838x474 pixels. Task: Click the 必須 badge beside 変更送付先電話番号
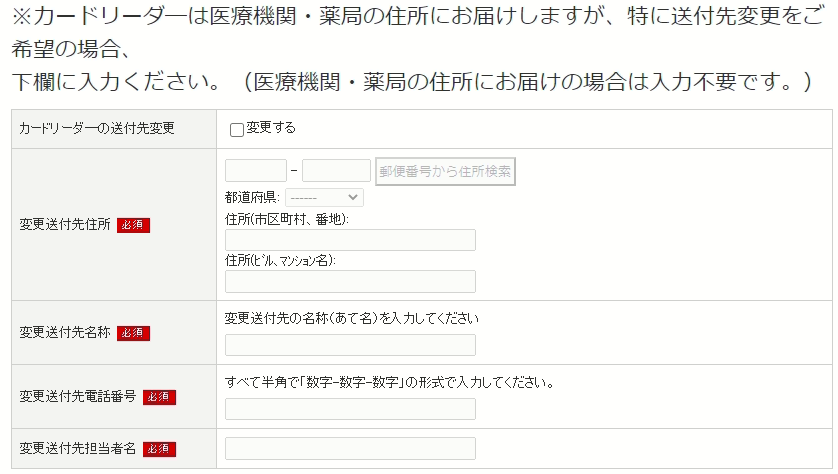click(x=160, y=397)
